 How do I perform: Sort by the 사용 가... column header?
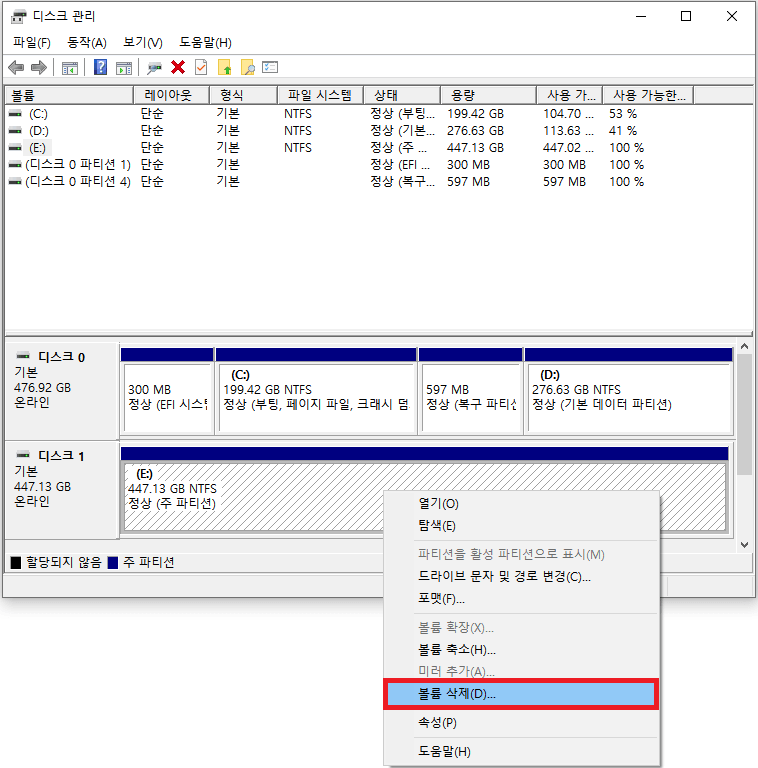tap(569, 95)
